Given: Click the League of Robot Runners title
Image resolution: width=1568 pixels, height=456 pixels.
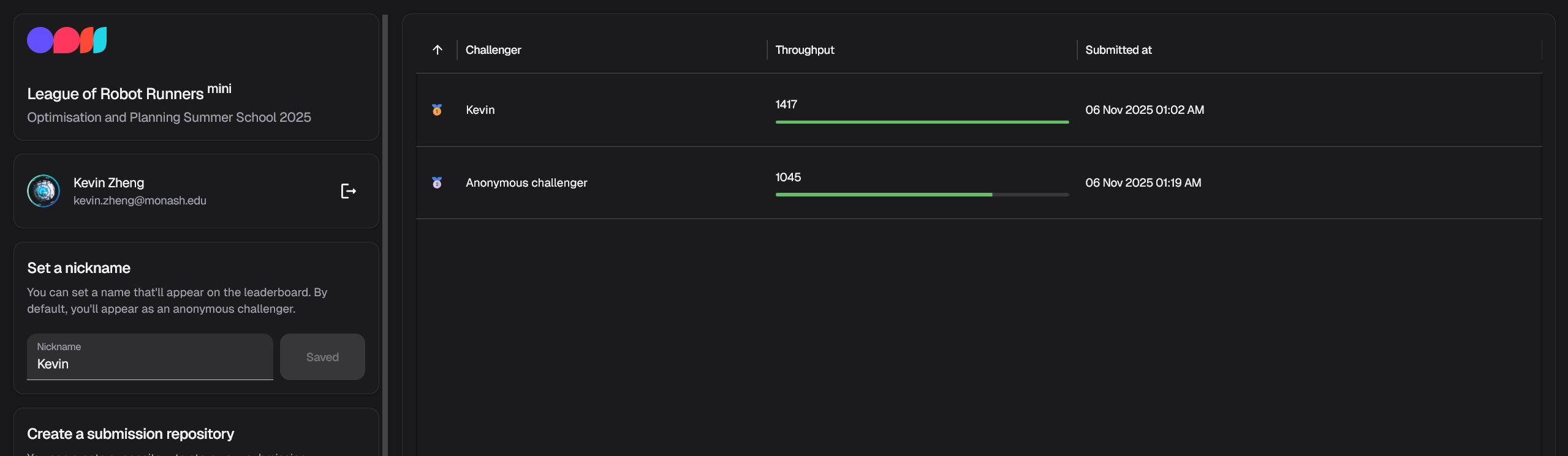Looking at the screenshot, I should point(115,94).
